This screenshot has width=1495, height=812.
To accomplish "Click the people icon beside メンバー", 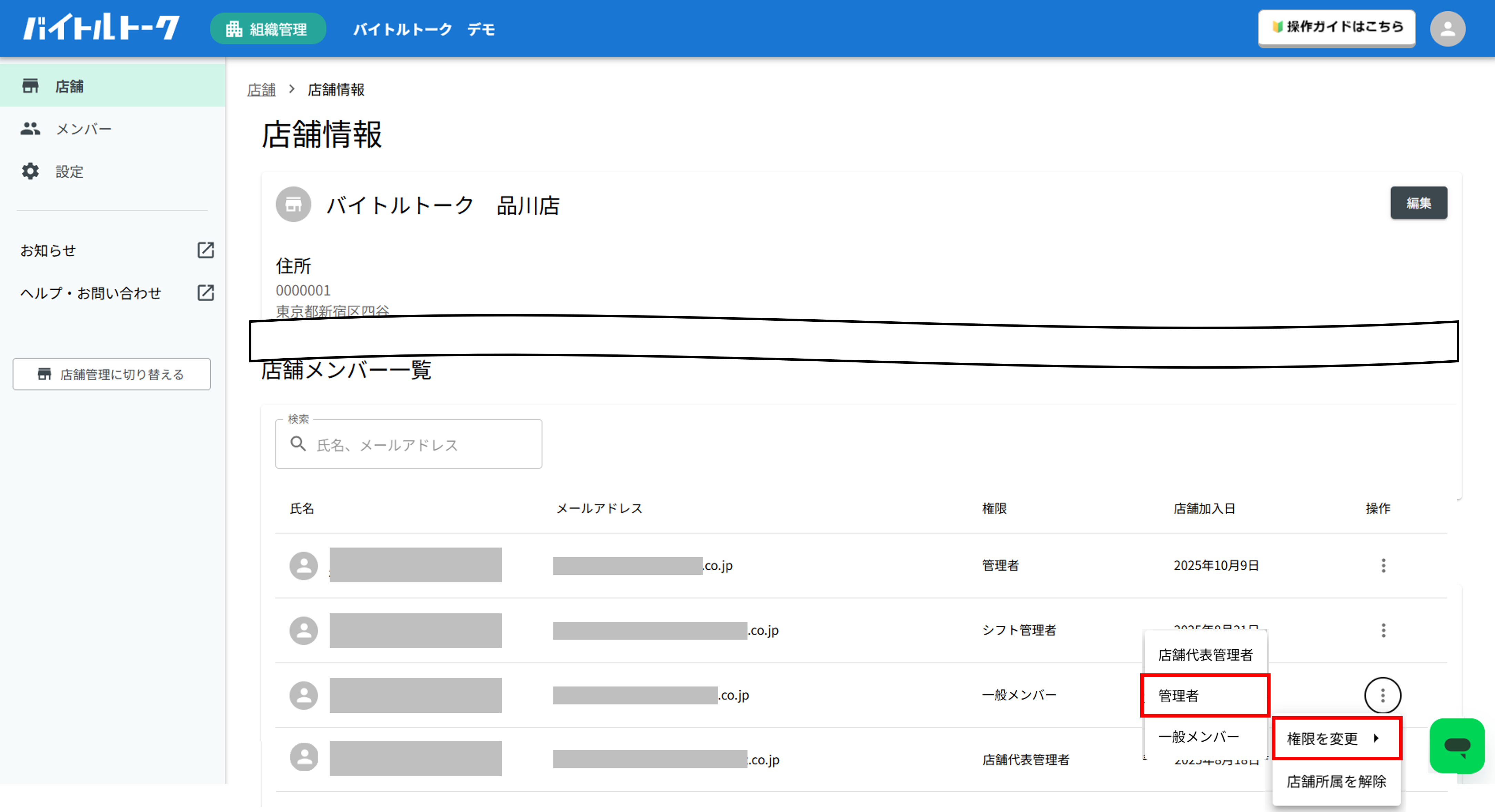I will coord(30,129).
